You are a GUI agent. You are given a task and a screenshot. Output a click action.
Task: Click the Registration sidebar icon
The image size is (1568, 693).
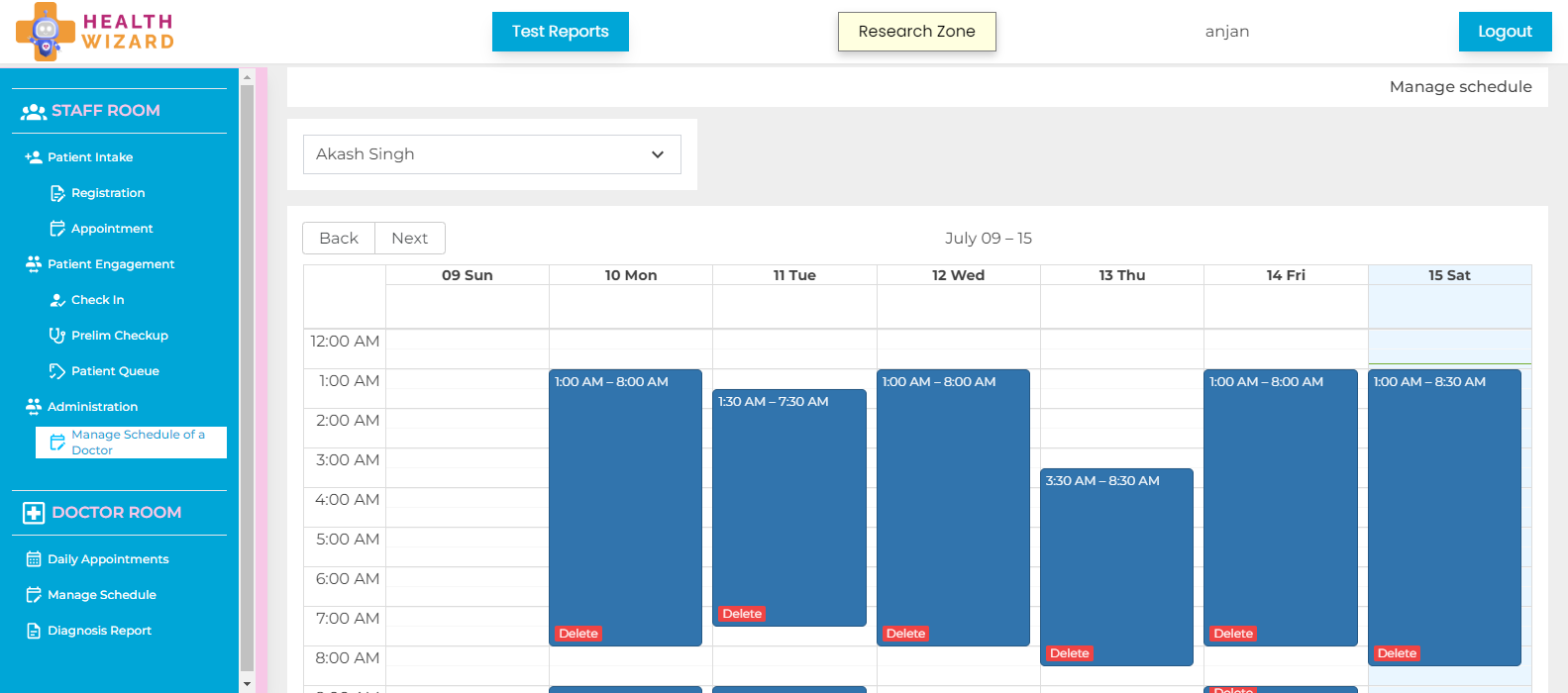click(57, 193)
